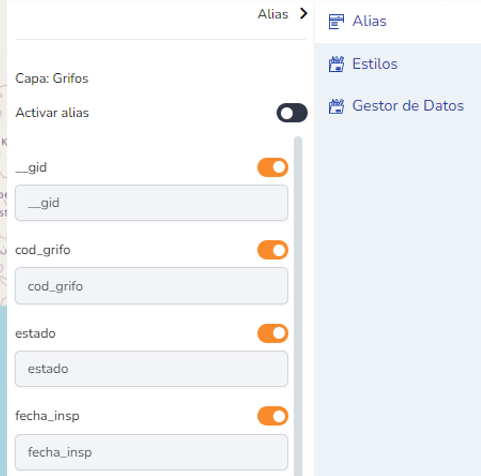Viewport: 481px width, 476px height.
Task: Open the Gestor de Datos menu item
Action: click(x=408, y=106)
